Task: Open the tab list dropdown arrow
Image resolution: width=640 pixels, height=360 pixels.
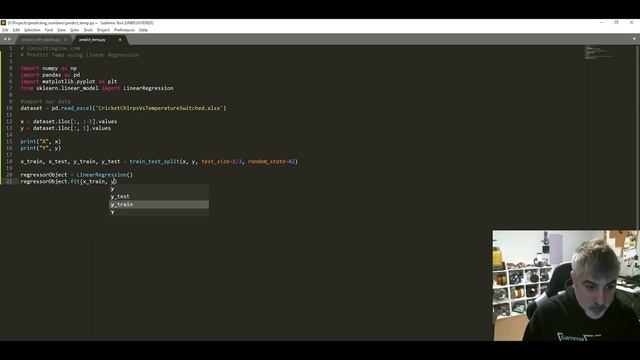Action: click(634, 39)
